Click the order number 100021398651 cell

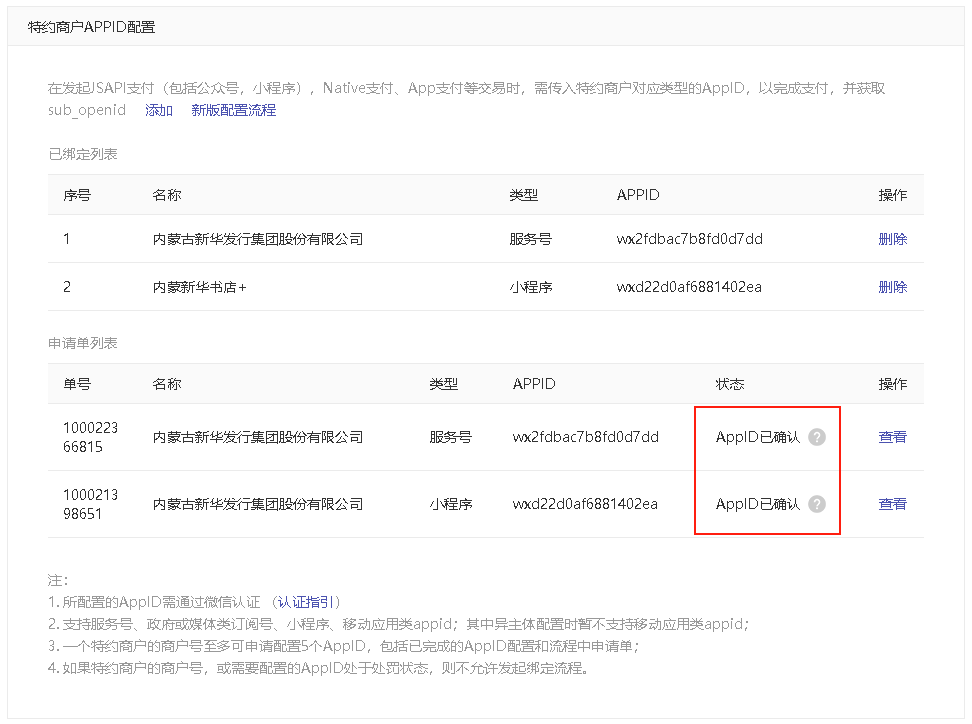[x=90, y=504]
